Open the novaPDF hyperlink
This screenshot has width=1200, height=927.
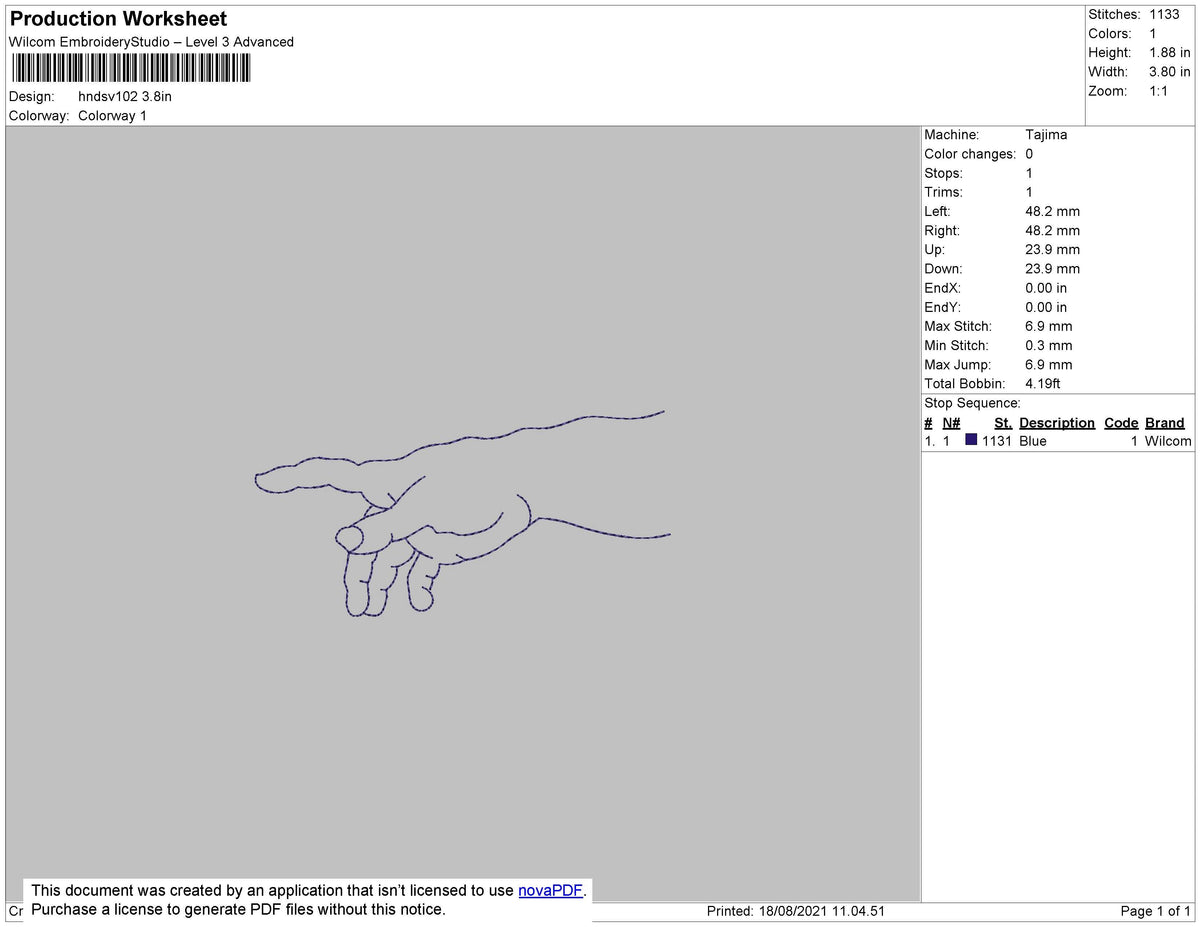pos(548,890)
